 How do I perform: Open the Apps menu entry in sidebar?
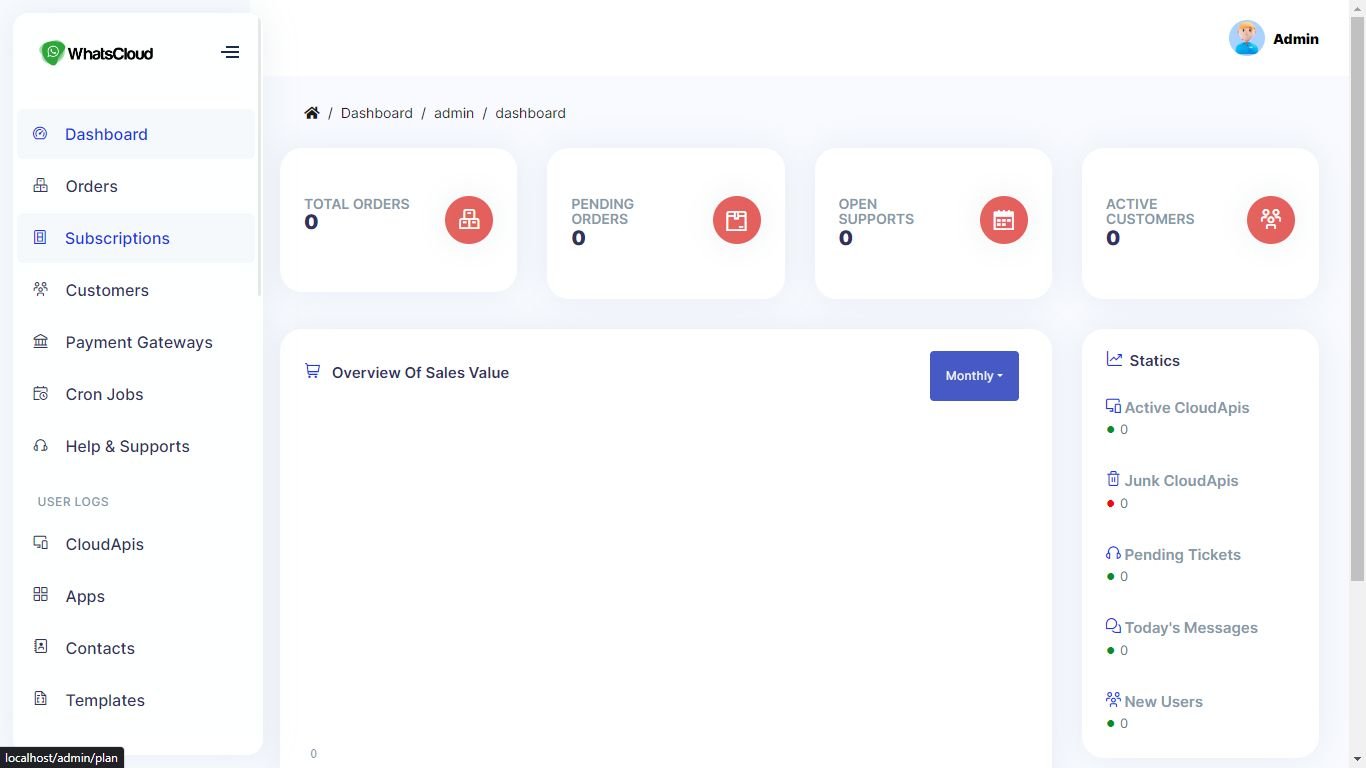(x=85, y=596)
